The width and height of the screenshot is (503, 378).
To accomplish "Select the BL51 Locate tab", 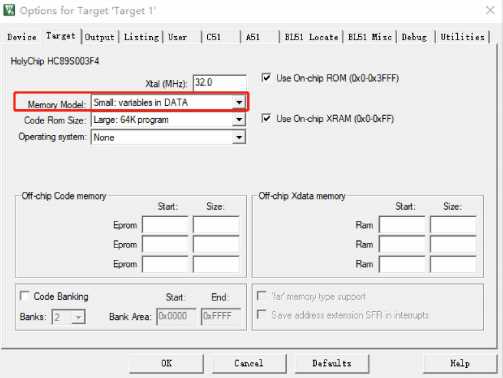I will click(x=311, y=37).
